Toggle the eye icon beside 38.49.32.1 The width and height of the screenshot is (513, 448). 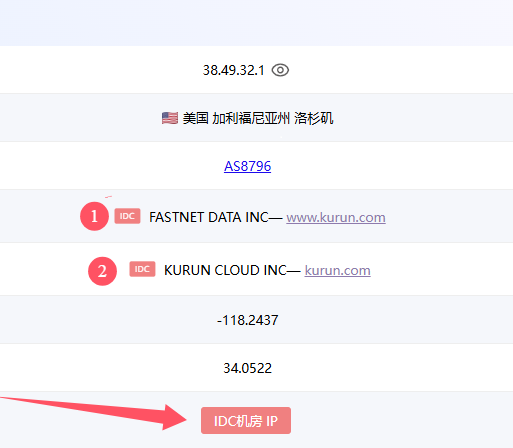280,70
